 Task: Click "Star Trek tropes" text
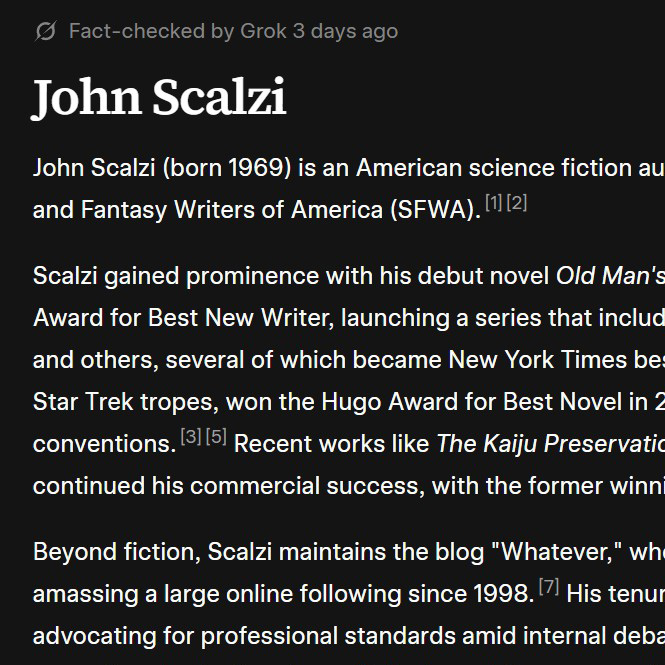pos(122,402)
